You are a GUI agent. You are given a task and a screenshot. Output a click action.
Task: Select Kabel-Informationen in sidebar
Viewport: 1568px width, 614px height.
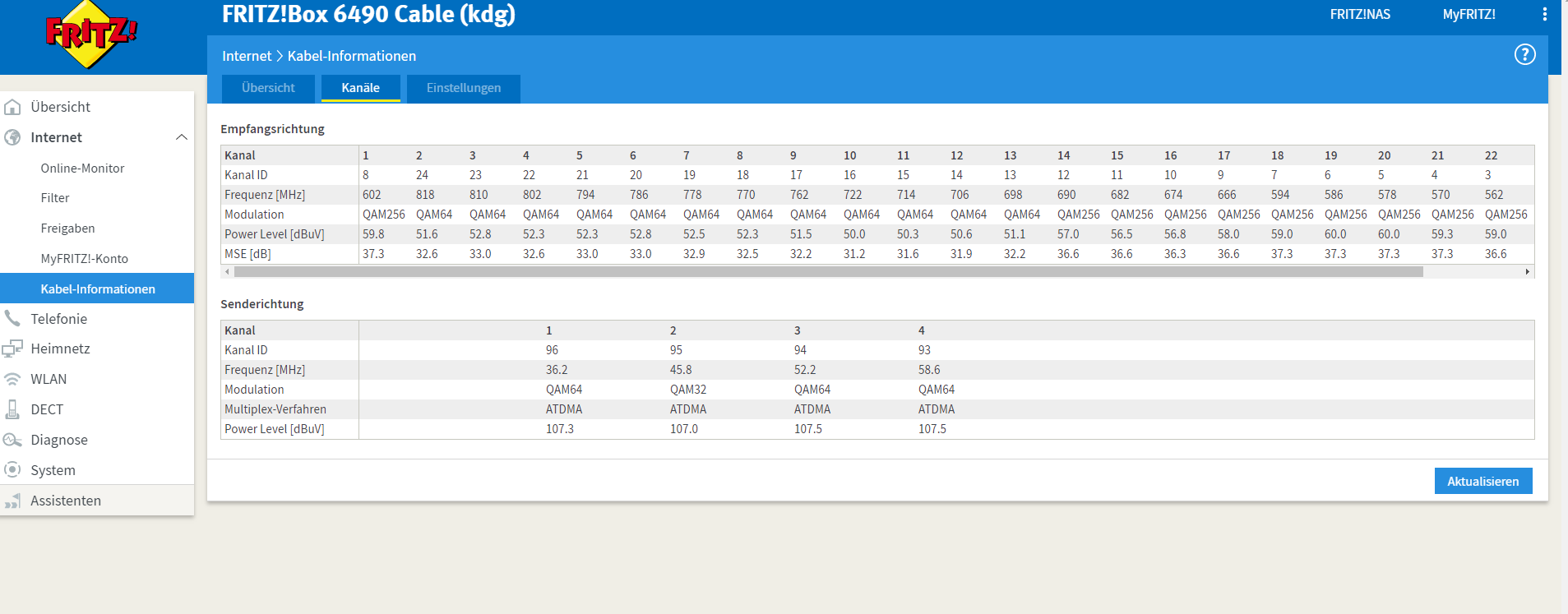point(97,289)
